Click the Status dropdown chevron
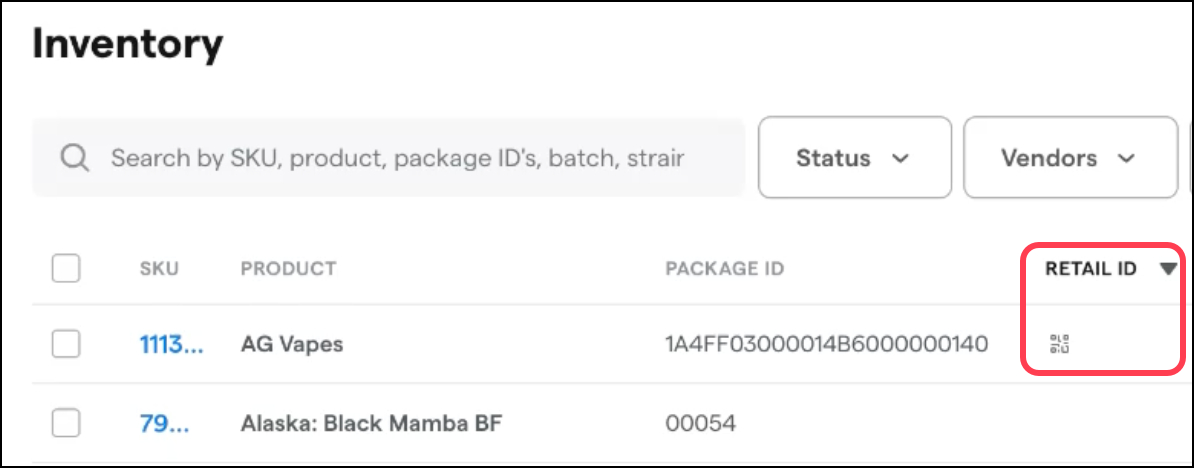The height and width of the screenshot is (468, 1194). pos(900,159)
